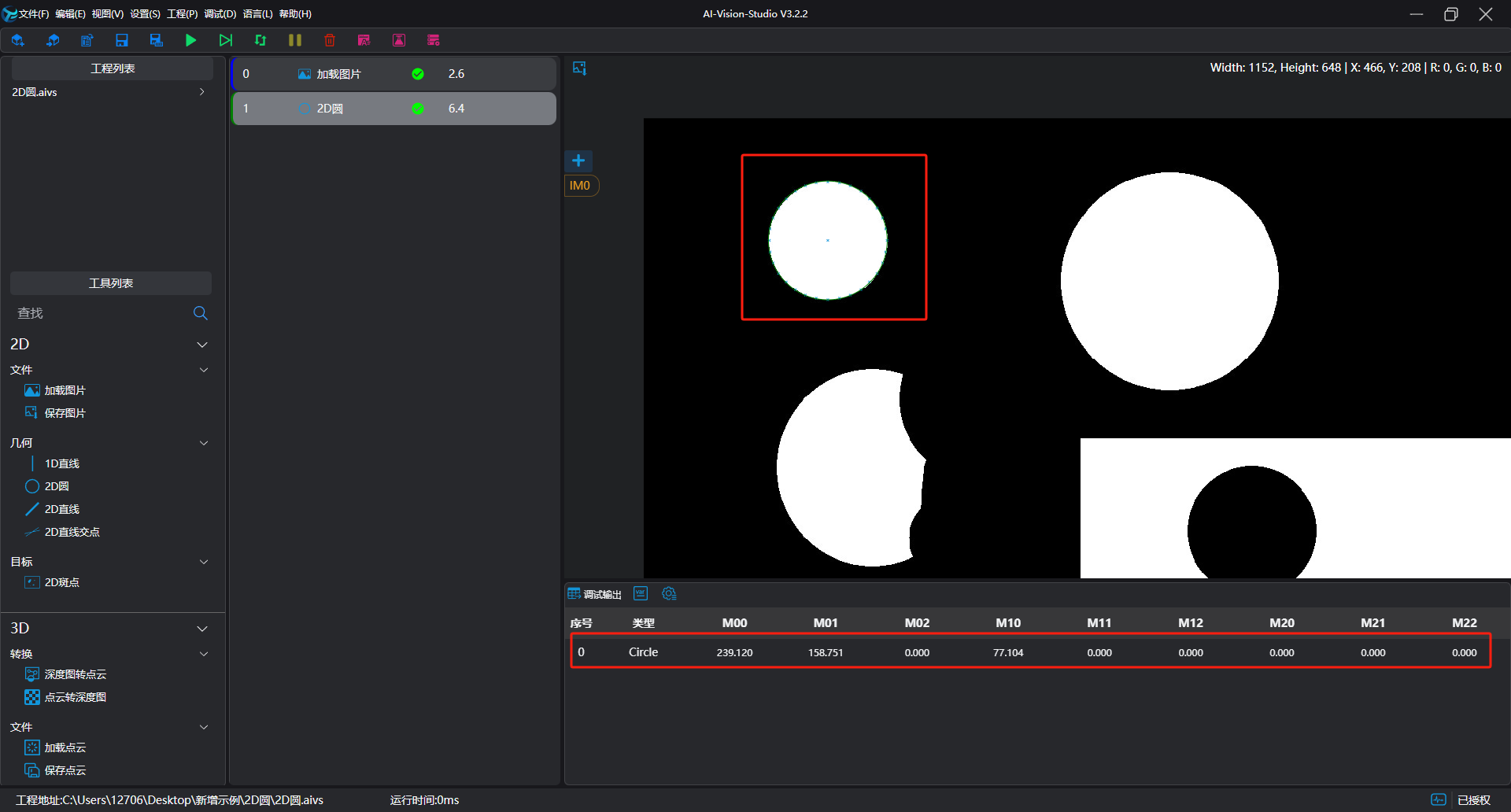Select the 保存点云 tool
The image size is (1511, 812).
[x=55, y=770]
